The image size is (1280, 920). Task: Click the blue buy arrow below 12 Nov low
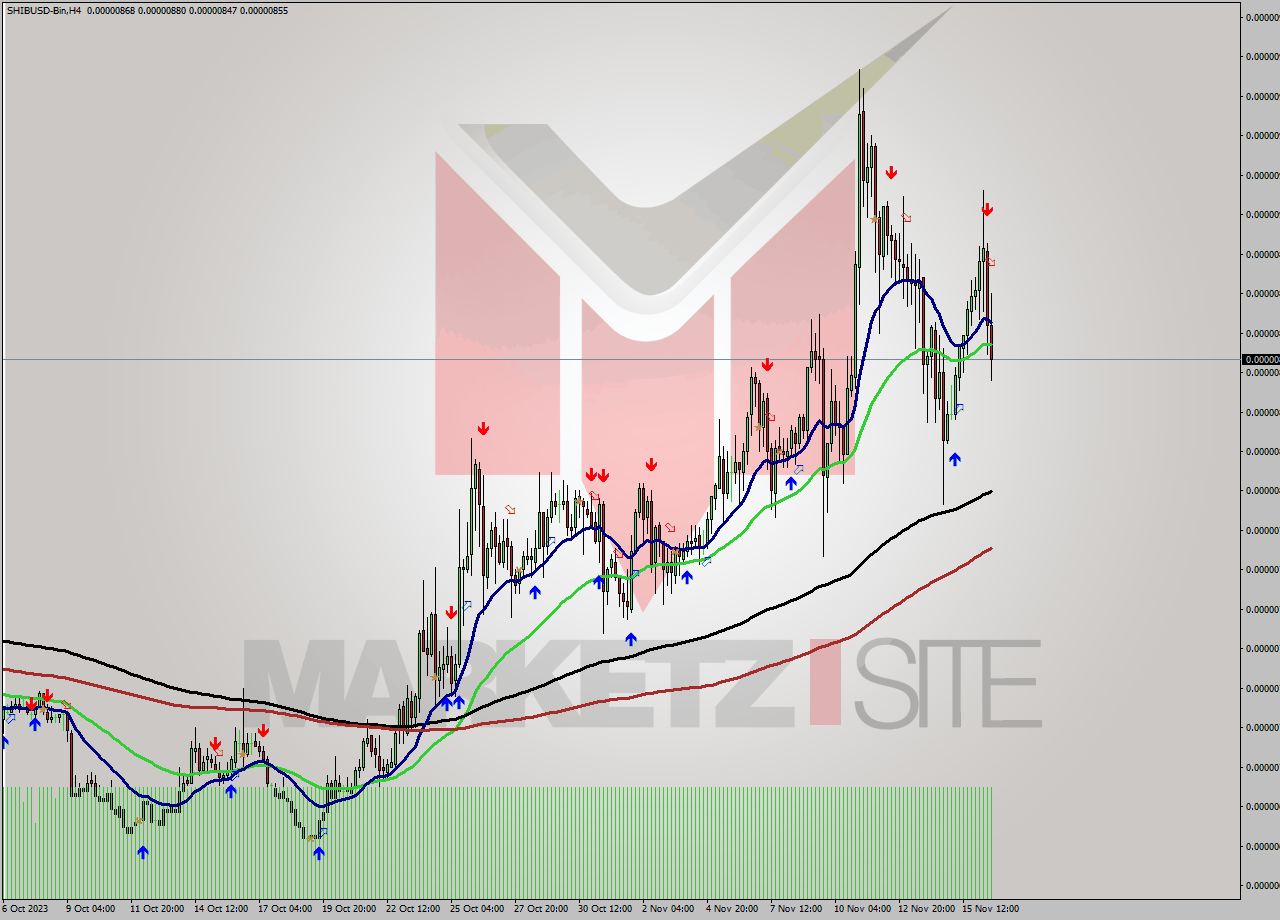point(955,459)
